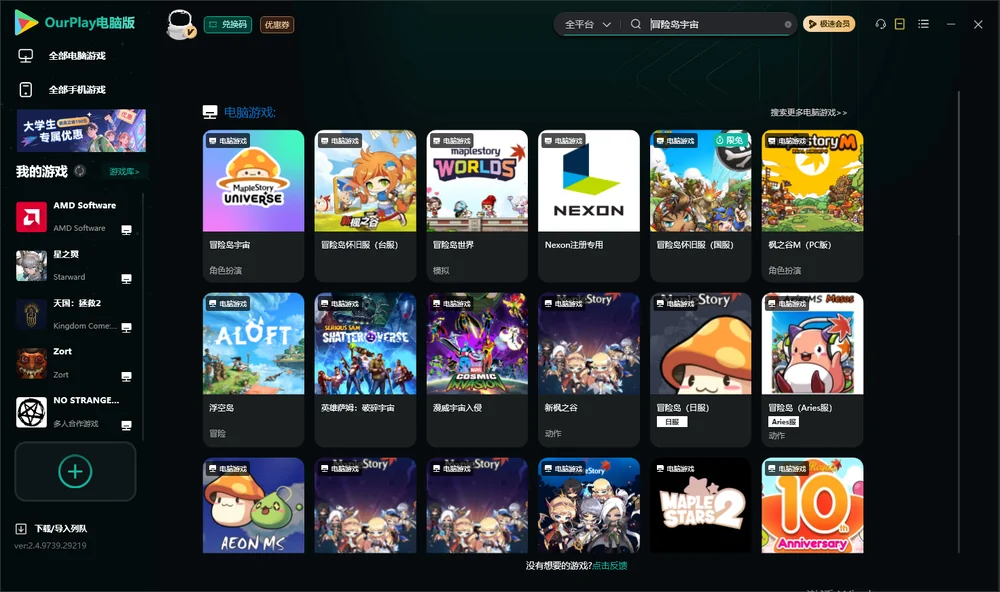Image resolution: width=1000 pixels, height=592 pixels.
Task: Clear the search box text
Action: (788, 25)
